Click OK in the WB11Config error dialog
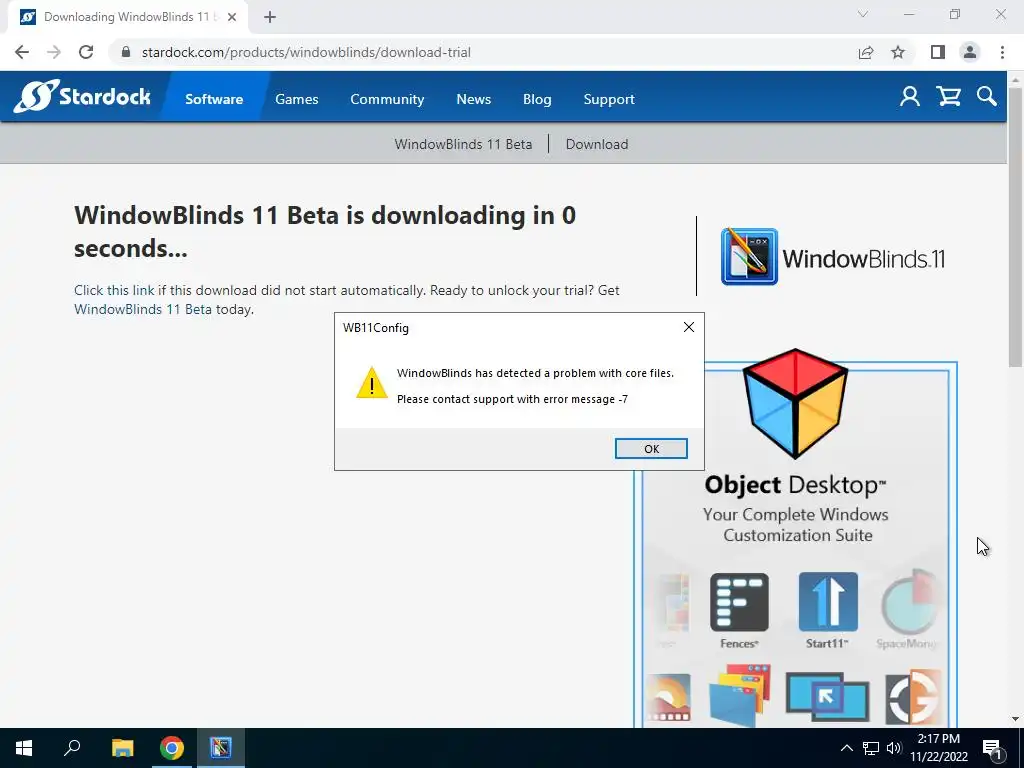1024x768 pixels. pyautogui.click(x=651, y=449)
